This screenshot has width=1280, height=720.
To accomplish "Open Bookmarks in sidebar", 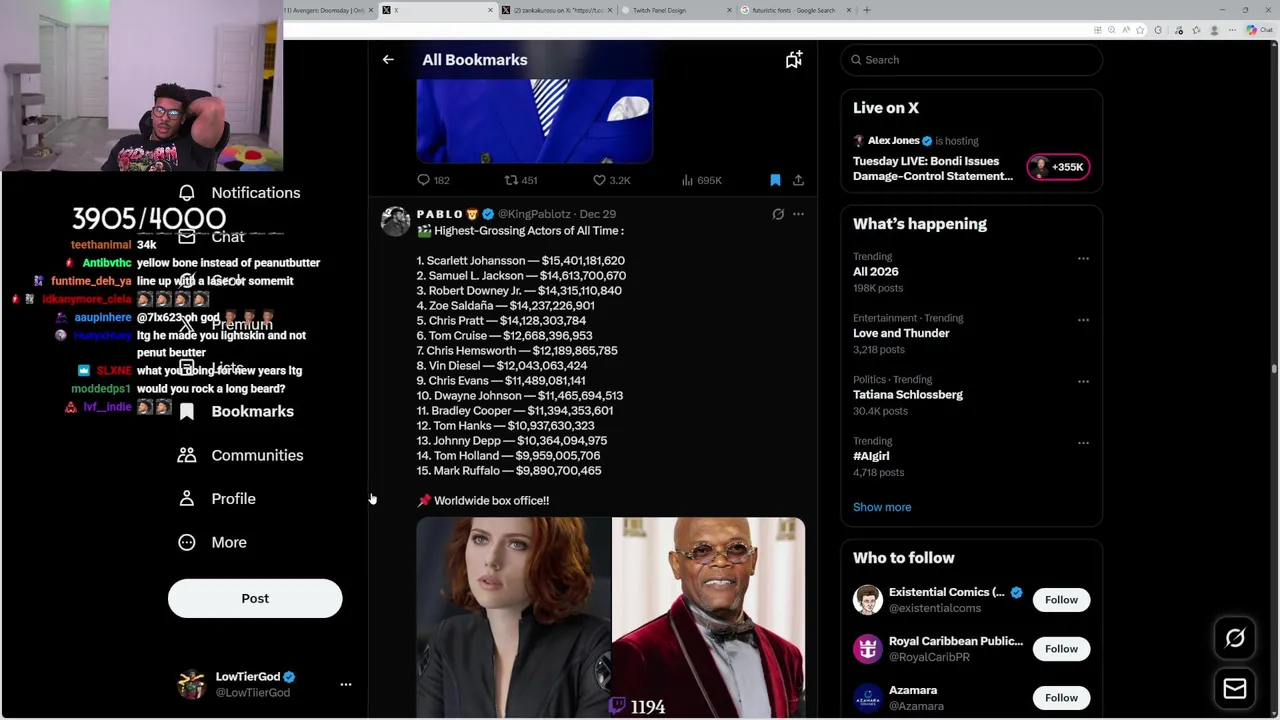I will coord(237,412).
